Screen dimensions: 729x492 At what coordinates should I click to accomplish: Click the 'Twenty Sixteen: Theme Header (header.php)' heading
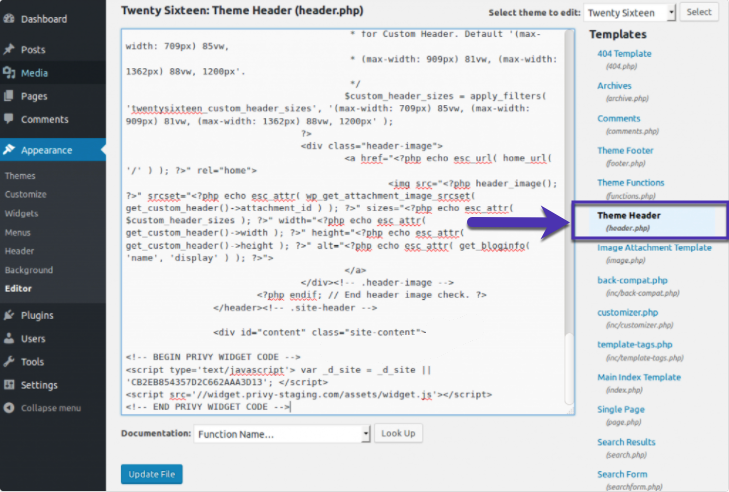[x=242, y=10]
